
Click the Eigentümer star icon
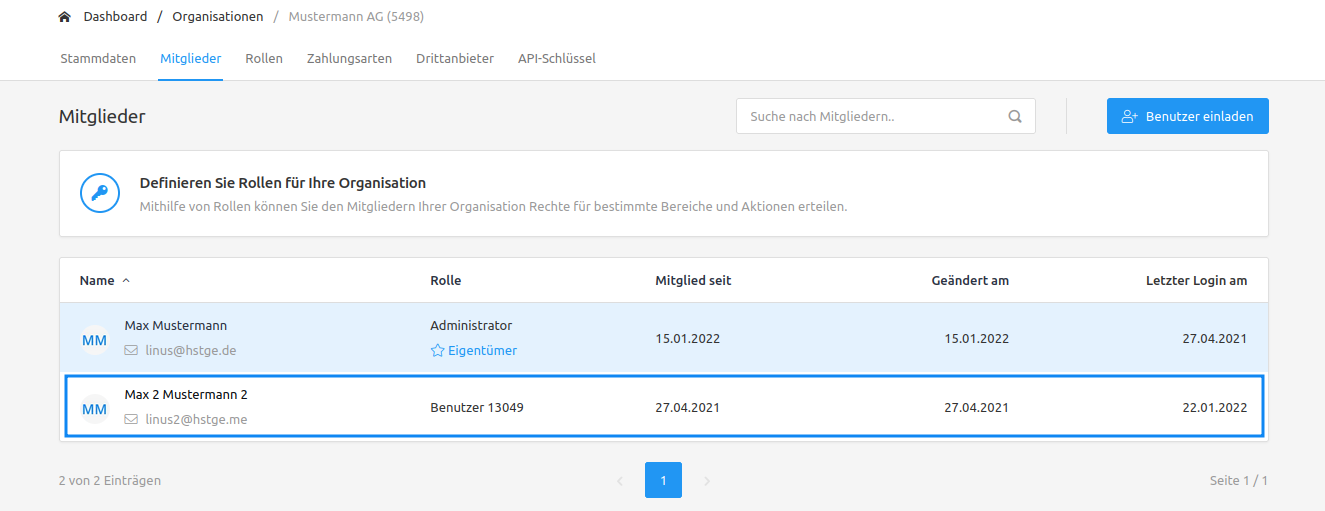click(437, 351)
